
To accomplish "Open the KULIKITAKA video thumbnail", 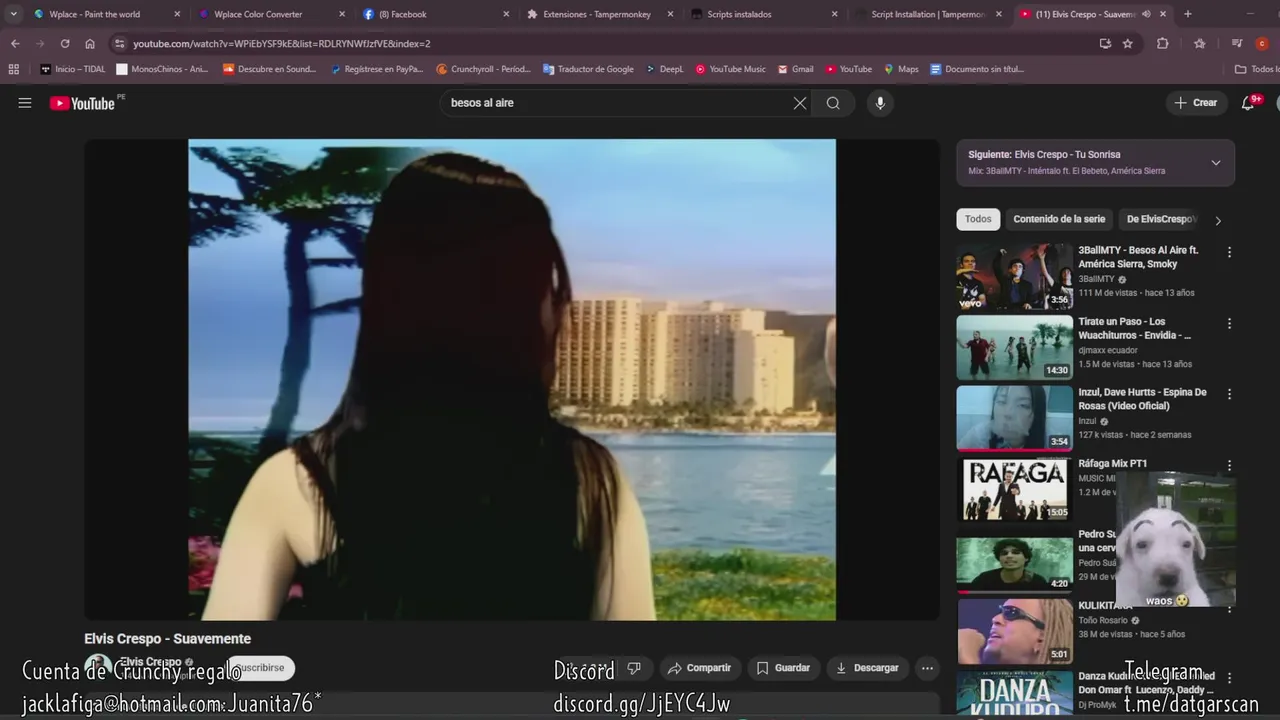I will click(1014, 631).
